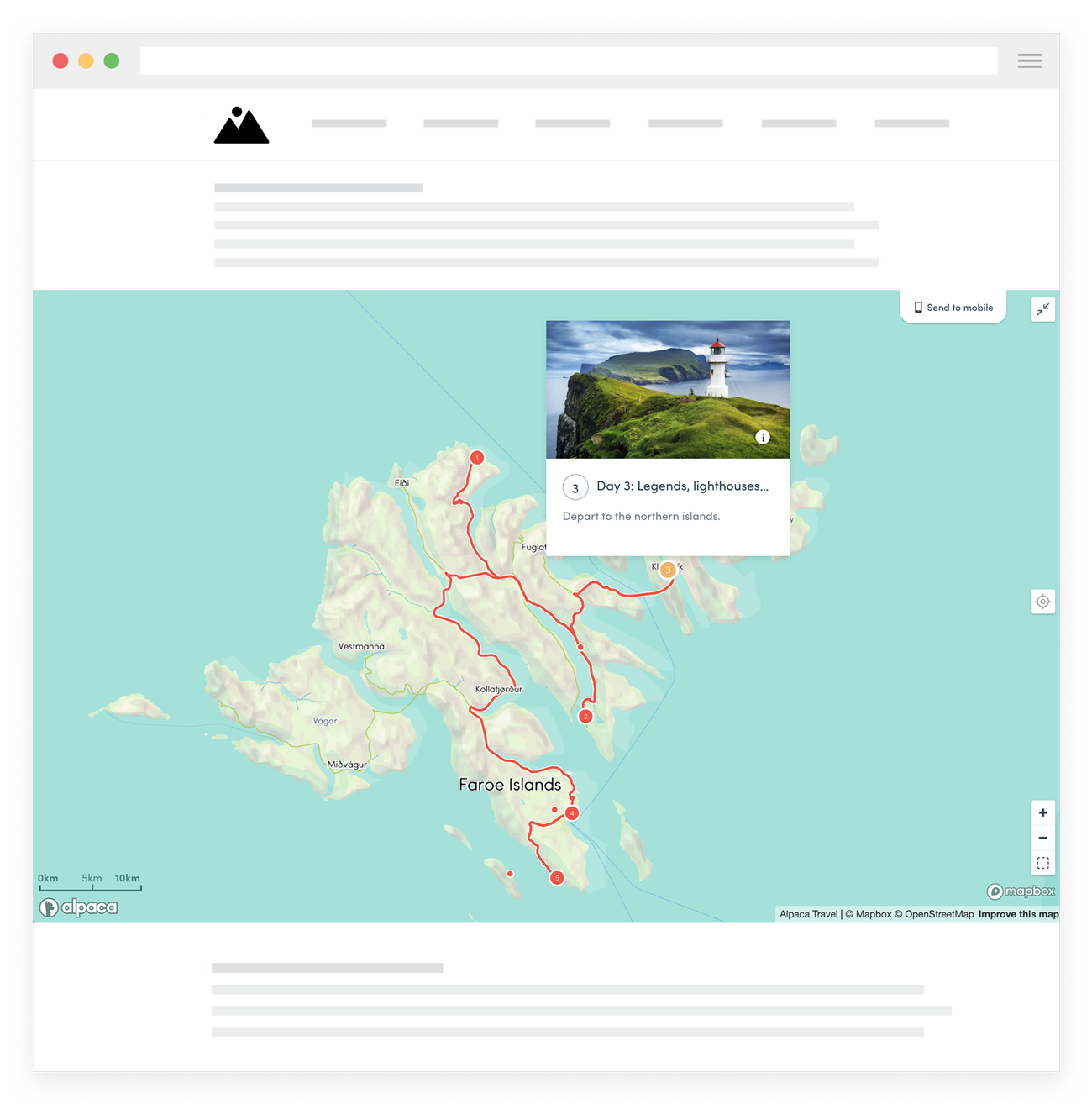Screen dimensions: 1092x1104
Task: Open the info icon on lighthouse photo
Action: [x=763, y=437]
